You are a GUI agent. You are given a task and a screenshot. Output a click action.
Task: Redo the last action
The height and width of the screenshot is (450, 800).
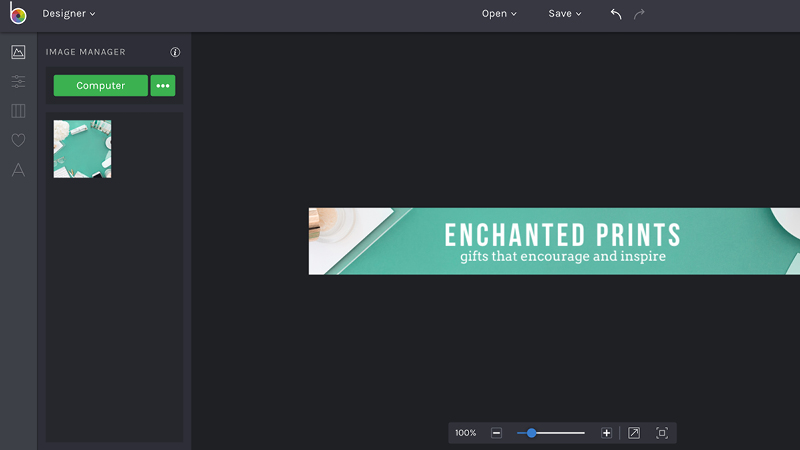pos(639,14)
